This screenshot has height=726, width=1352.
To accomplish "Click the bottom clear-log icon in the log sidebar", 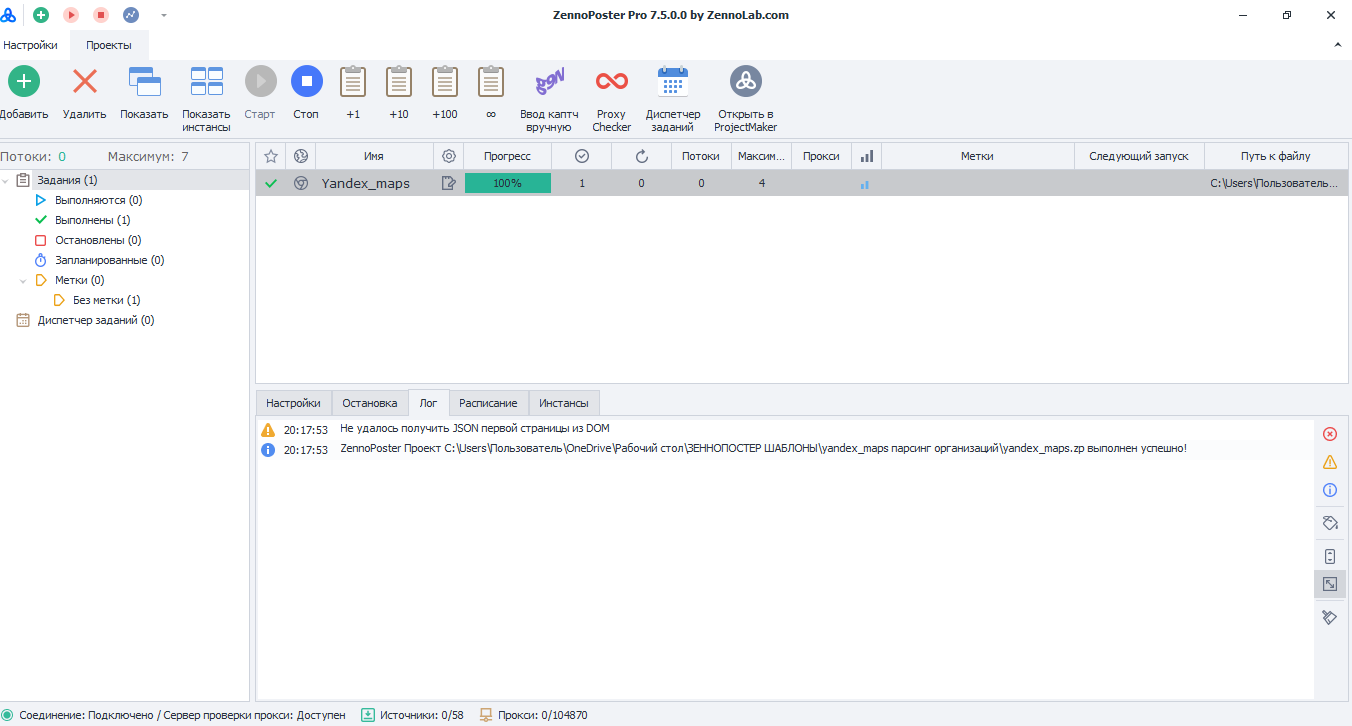I will point(1330,618).
